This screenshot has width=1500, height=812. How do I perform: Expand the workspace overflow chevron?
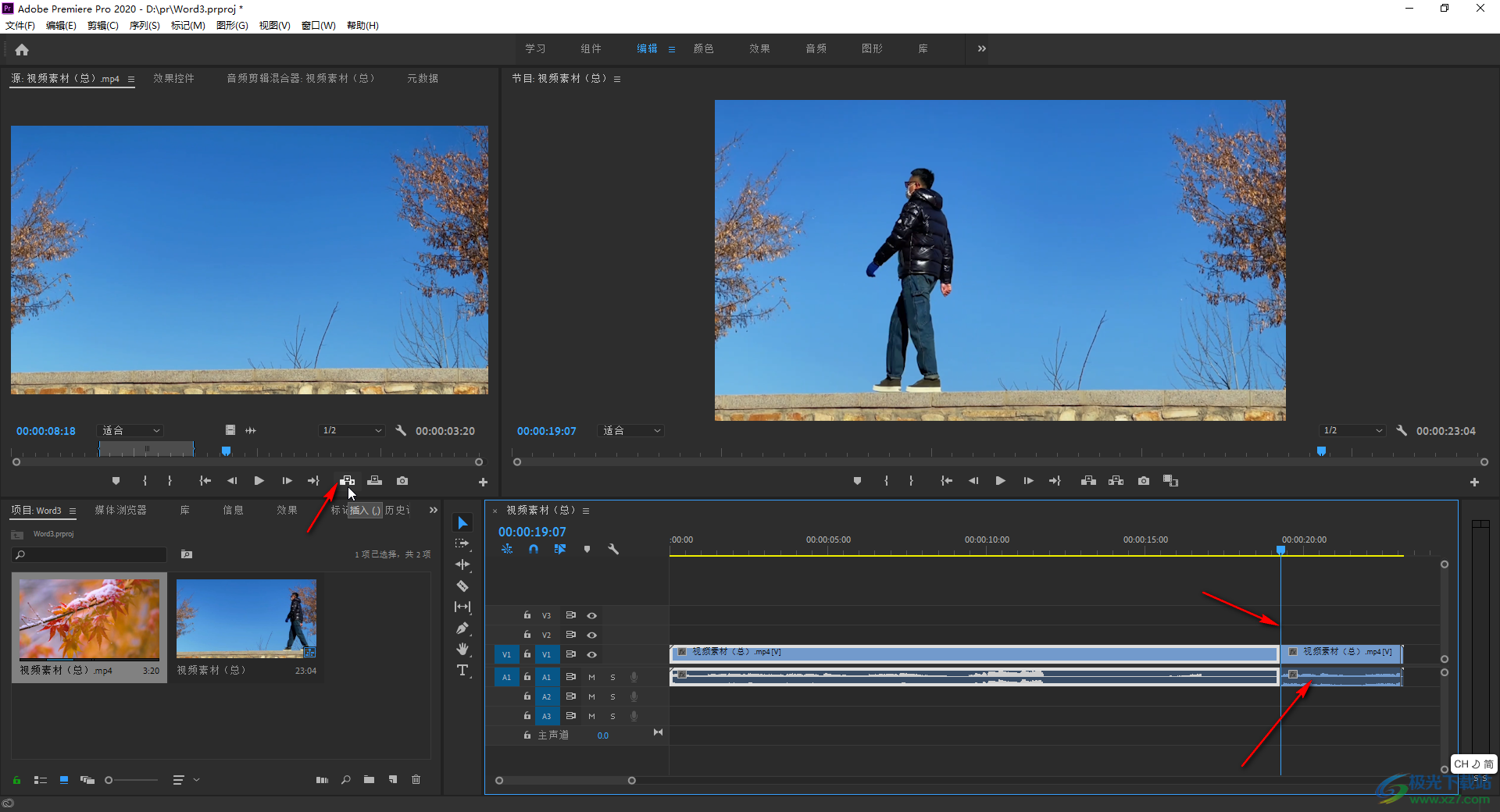(982, 48)
